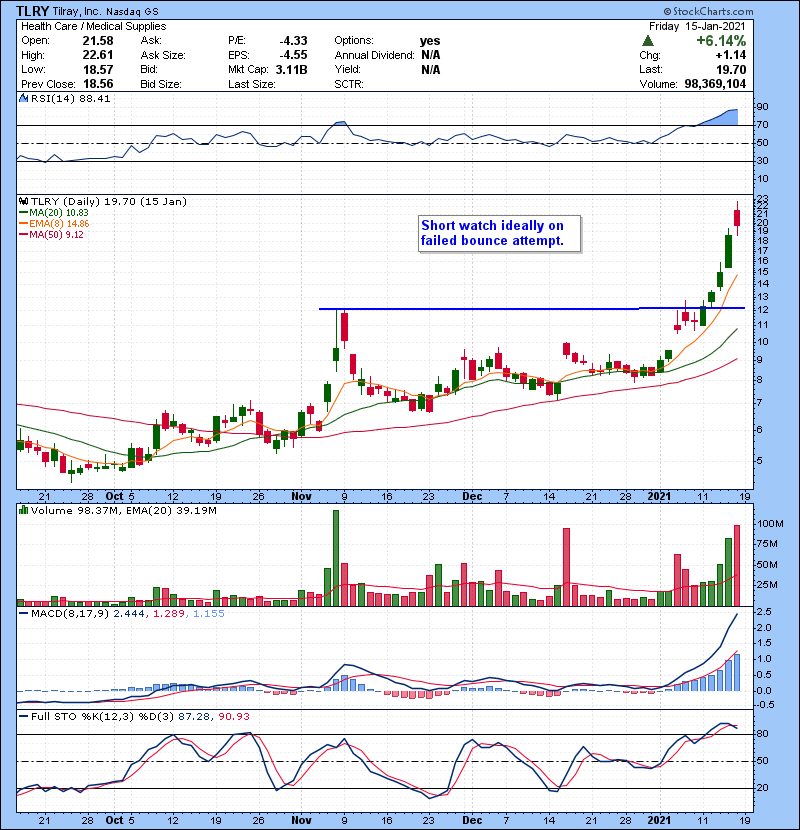
Task: Click the TLRY (Daily) 19.70 (15 Jan) label
Action: point(109,202)
